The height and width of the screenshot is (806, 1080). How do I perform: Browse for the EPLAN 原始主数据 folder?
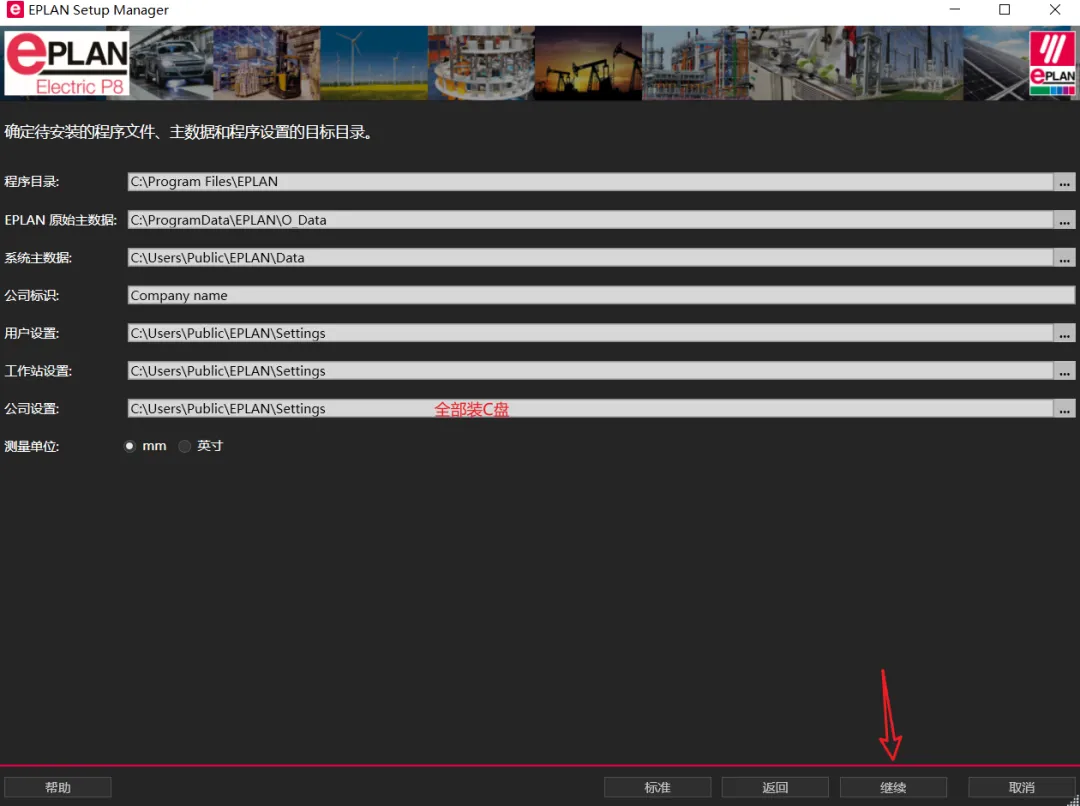pos(1064,220)
